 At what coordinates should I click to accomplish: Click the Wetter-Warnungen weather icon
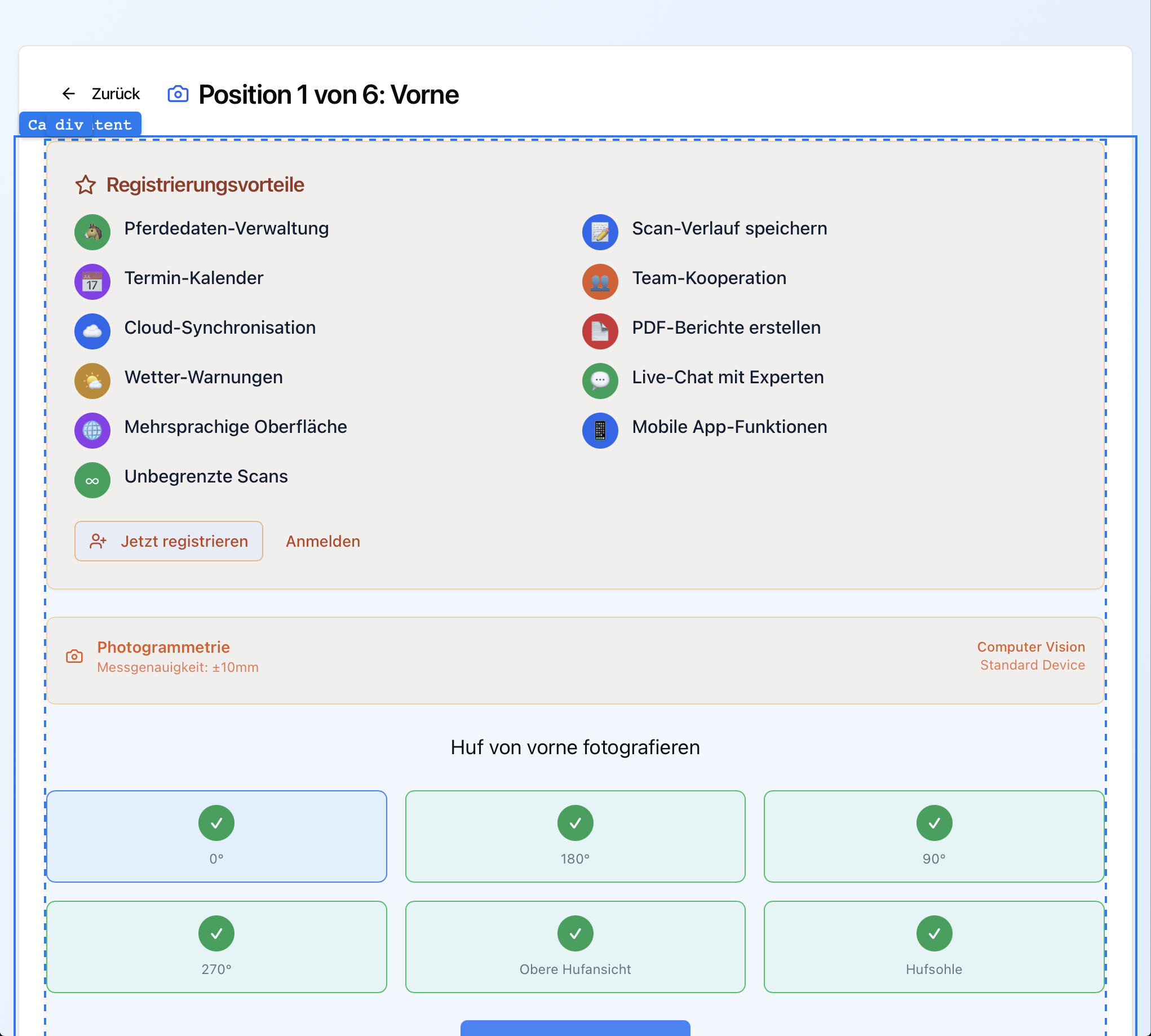[x=92, y=381]
